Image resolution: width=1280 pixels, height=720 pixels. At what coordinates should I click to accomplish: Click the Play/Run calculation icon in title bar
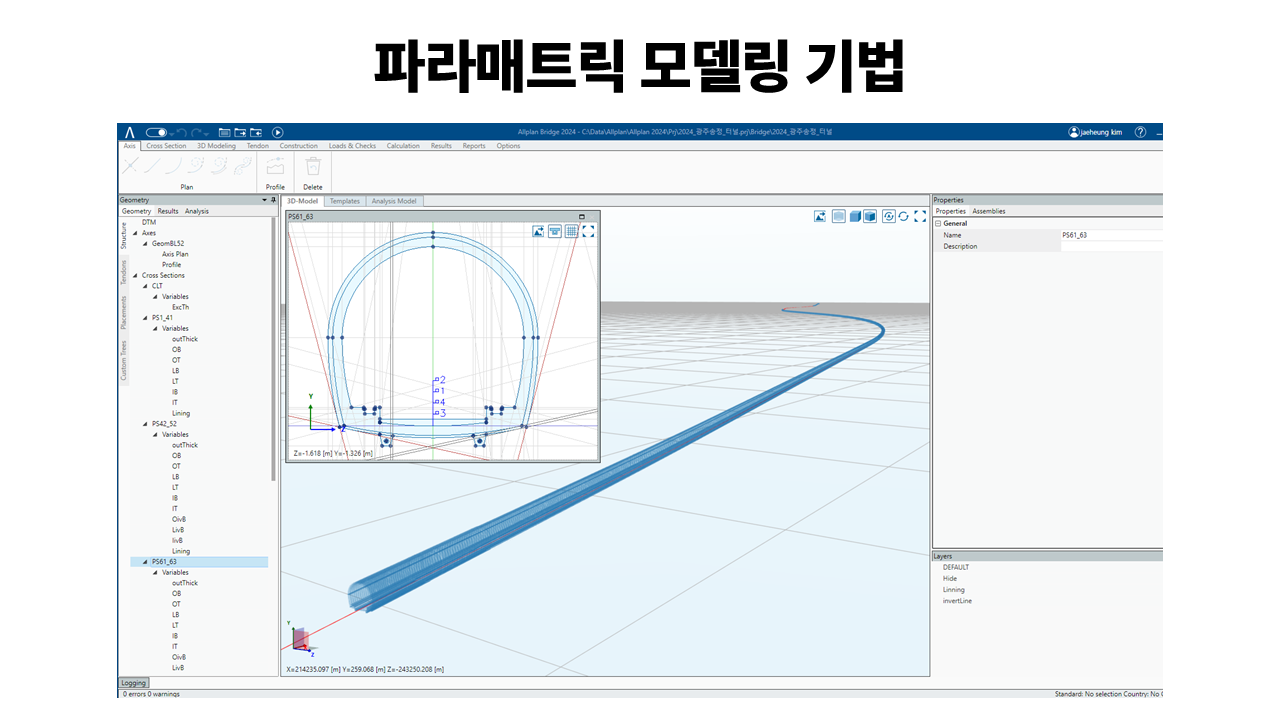[x=278, y=132]
